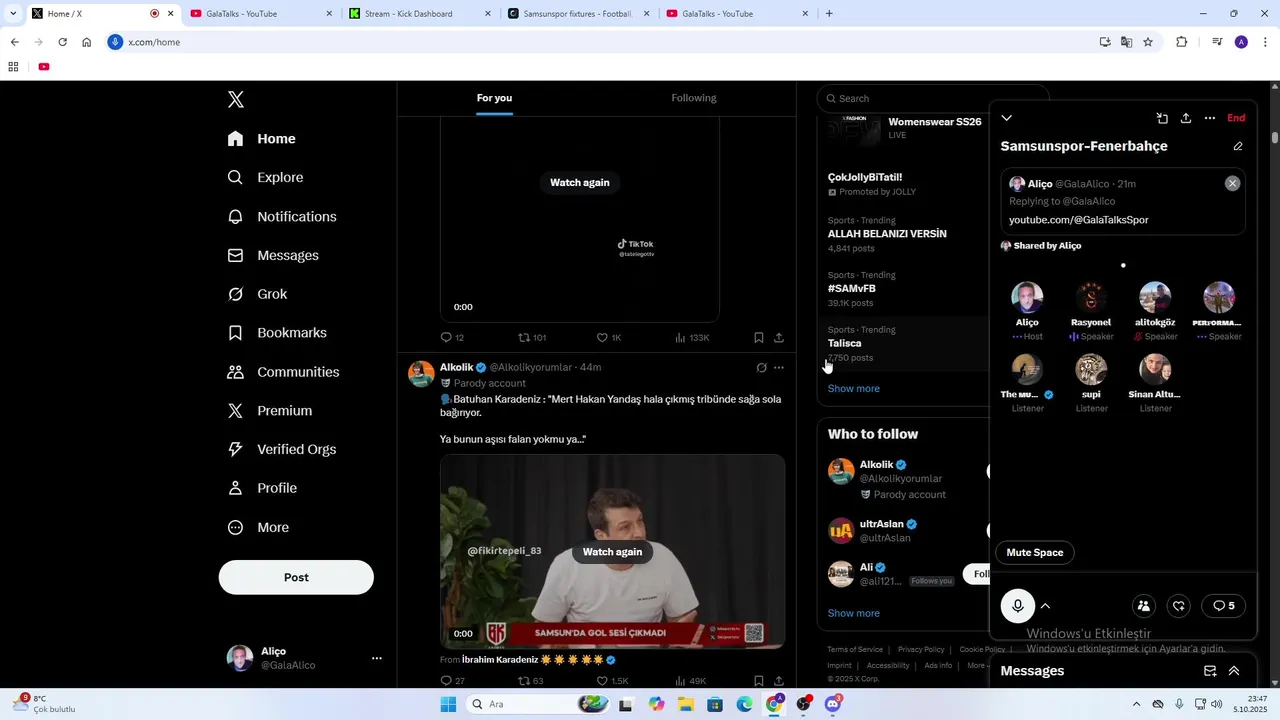Screen dimensions: 1280x720
Task: Open Communities from the sidebar
Action: [283, 372]
